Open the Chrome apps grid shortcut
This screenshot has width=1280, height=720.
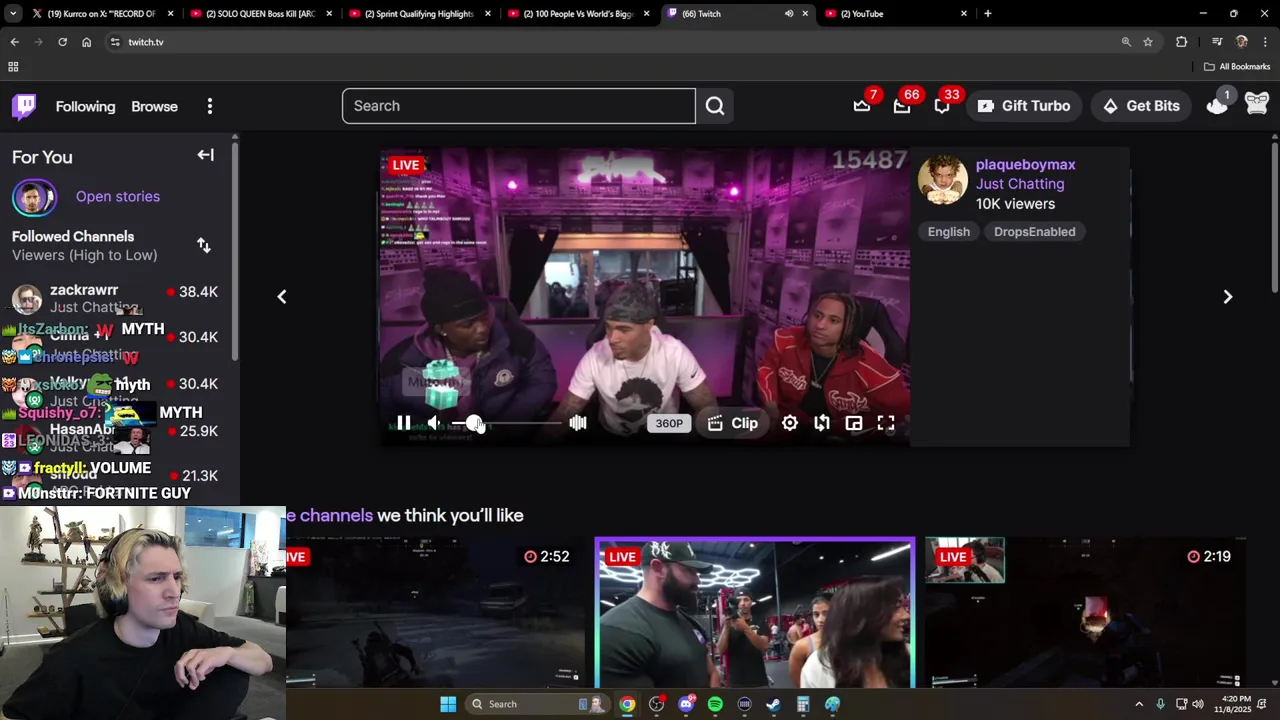click(x=13, y=67)
